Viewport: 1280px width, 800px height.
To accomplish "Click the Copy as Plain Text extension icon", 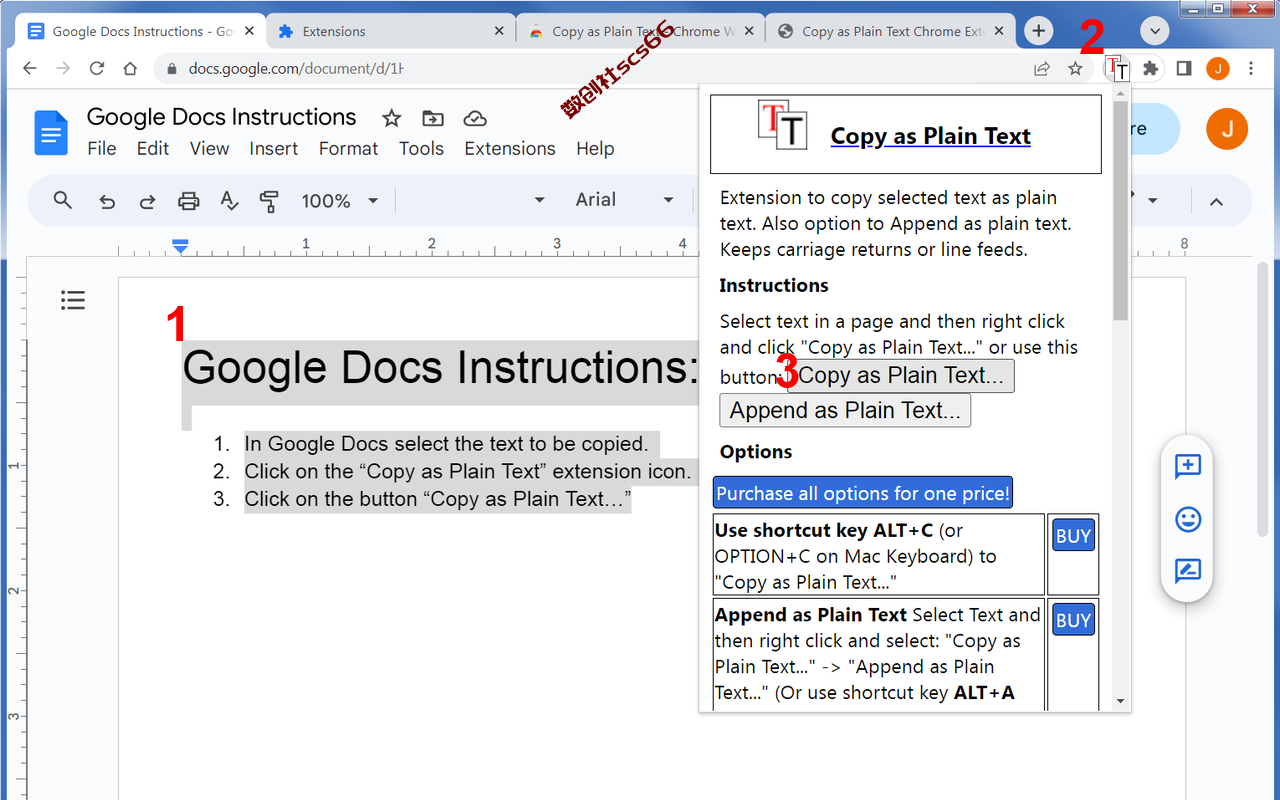I will [1118, 69].
